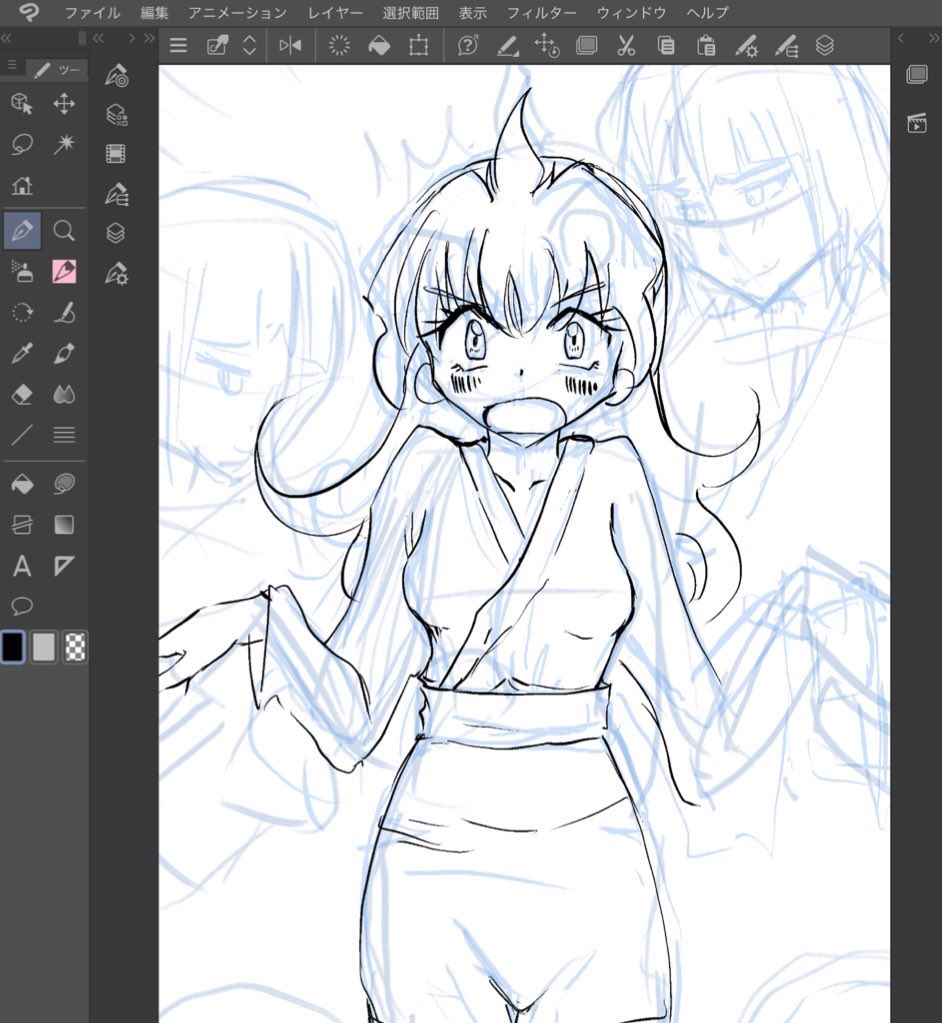Click the Clip Studio logo icon
Viewport: 942px width, 1023px height.
28,12
